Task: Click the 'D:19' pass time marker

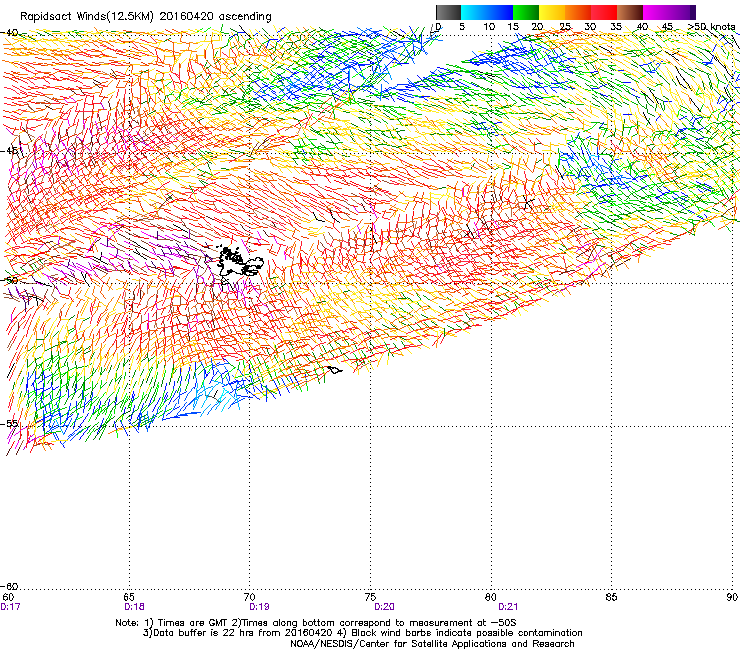Action: [259, 607]
